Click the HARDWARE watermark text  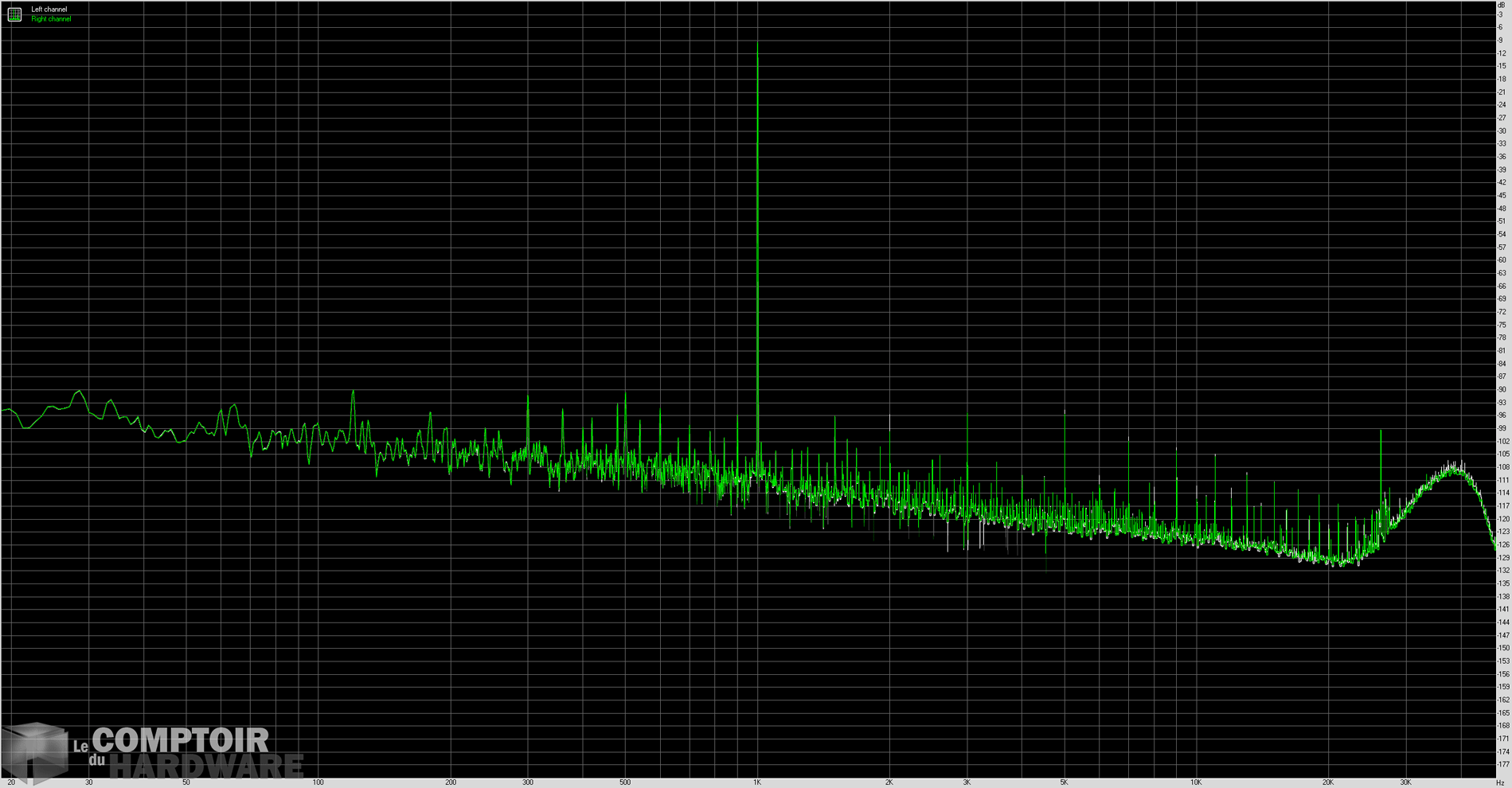206,767
